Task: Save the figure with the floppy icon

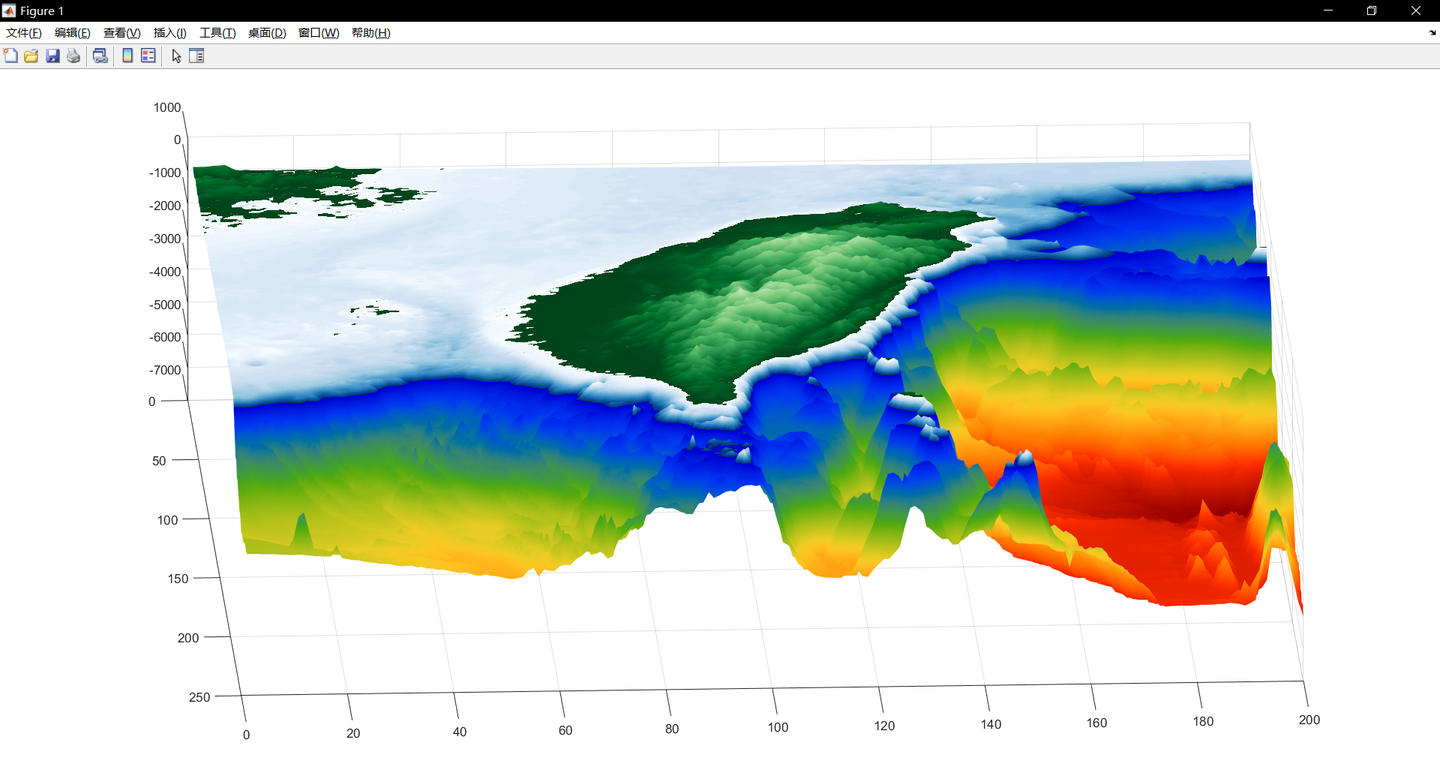Action: click(53, 56)
